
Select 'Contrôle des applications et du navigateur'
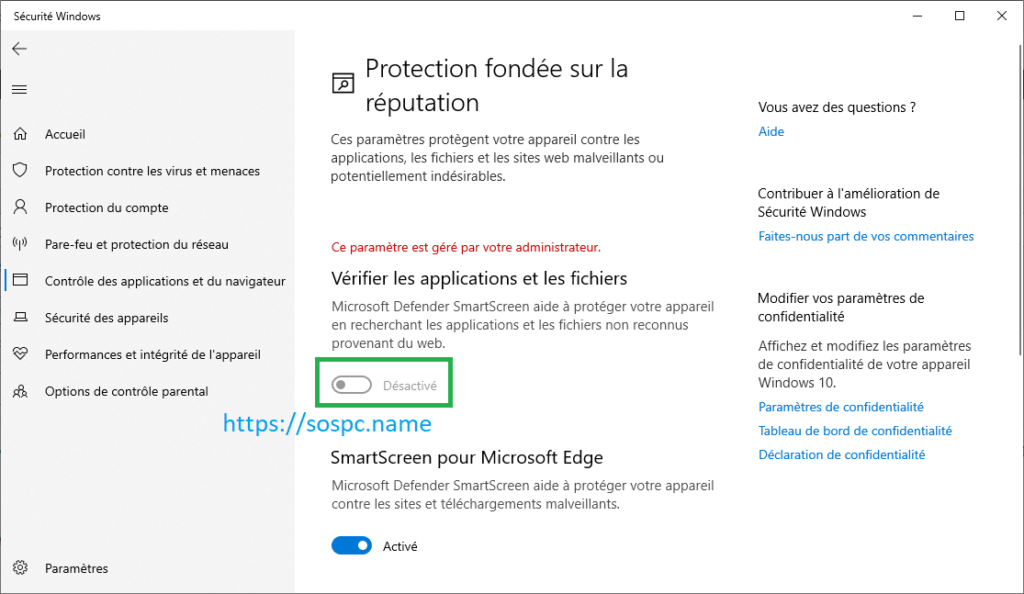165,281
